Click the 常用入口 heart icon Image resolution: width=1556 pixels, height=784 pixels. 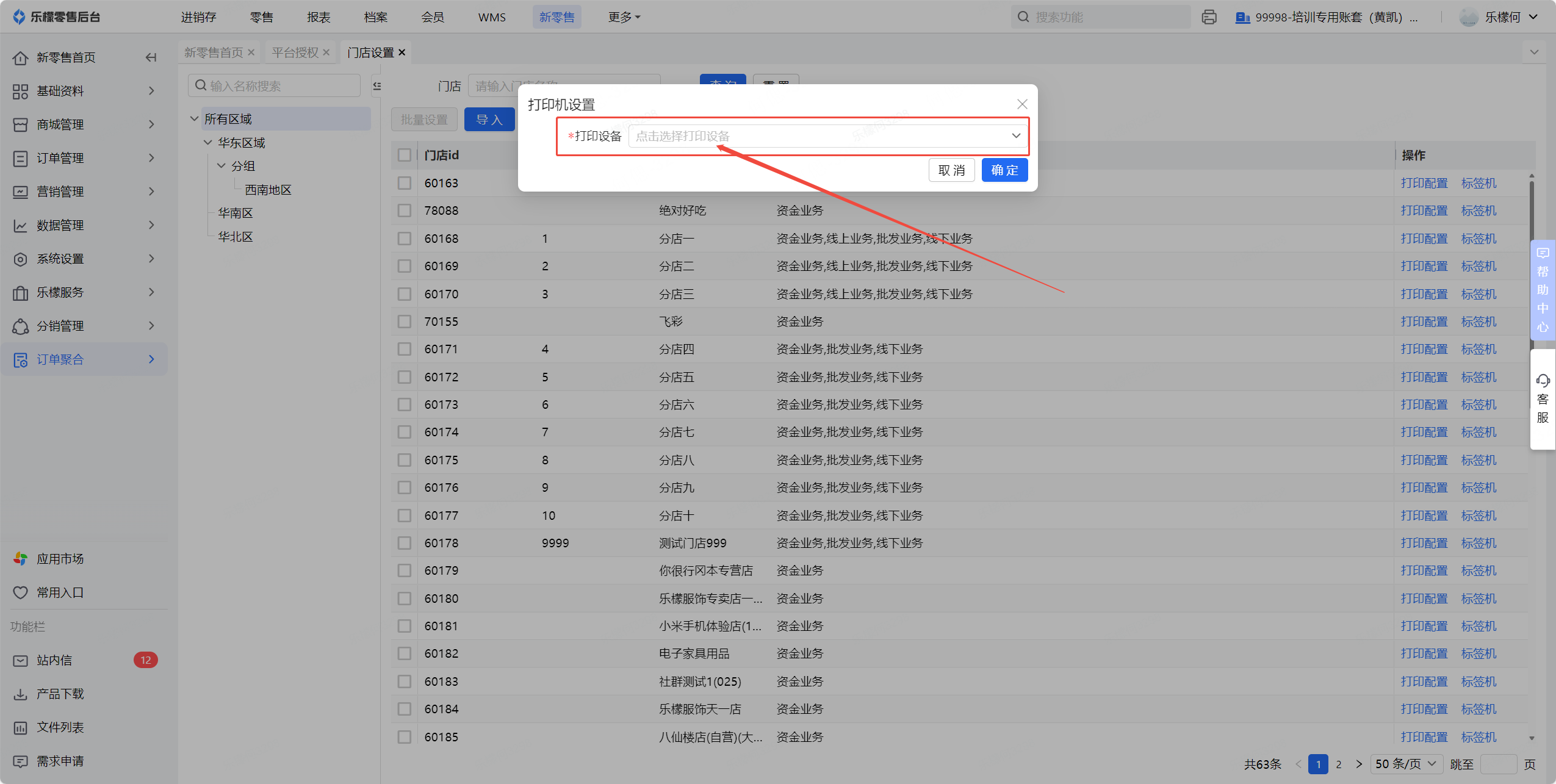20,592
